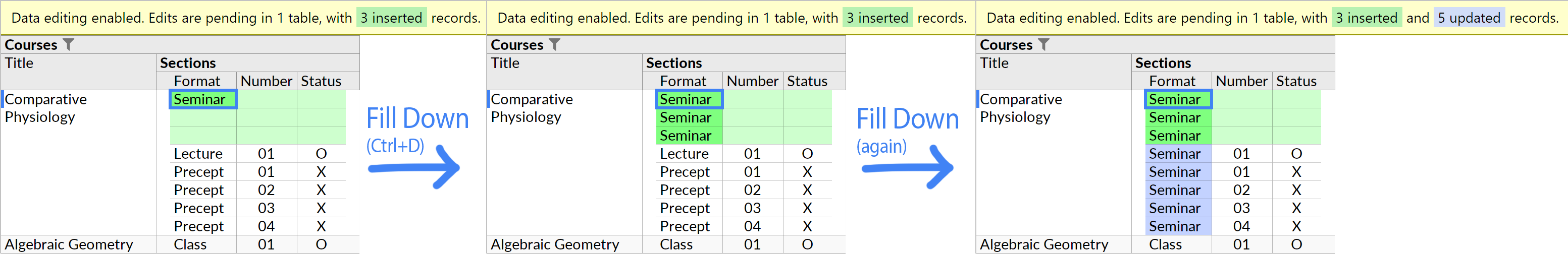Select the Format column header in first table
The width and height of the screenshot is (1568, 254).
[196, 81]
